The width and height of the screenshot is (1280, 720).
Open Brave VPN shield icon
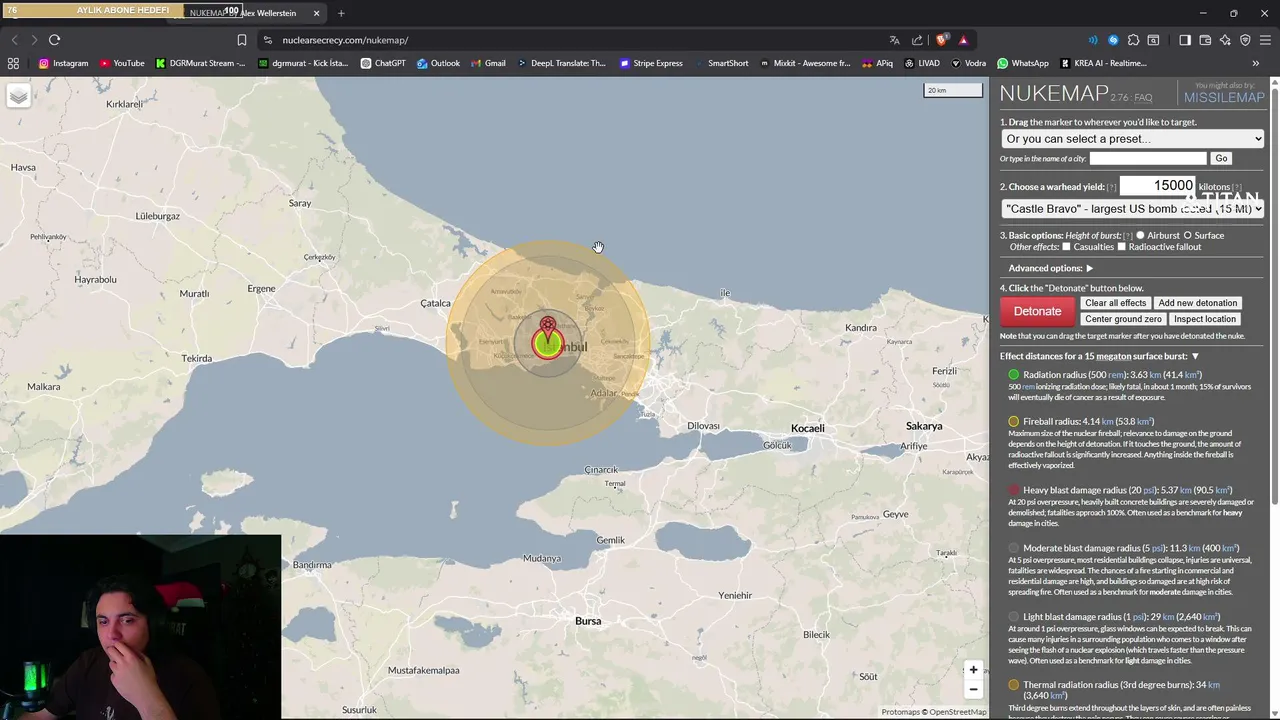point(1245,40)
